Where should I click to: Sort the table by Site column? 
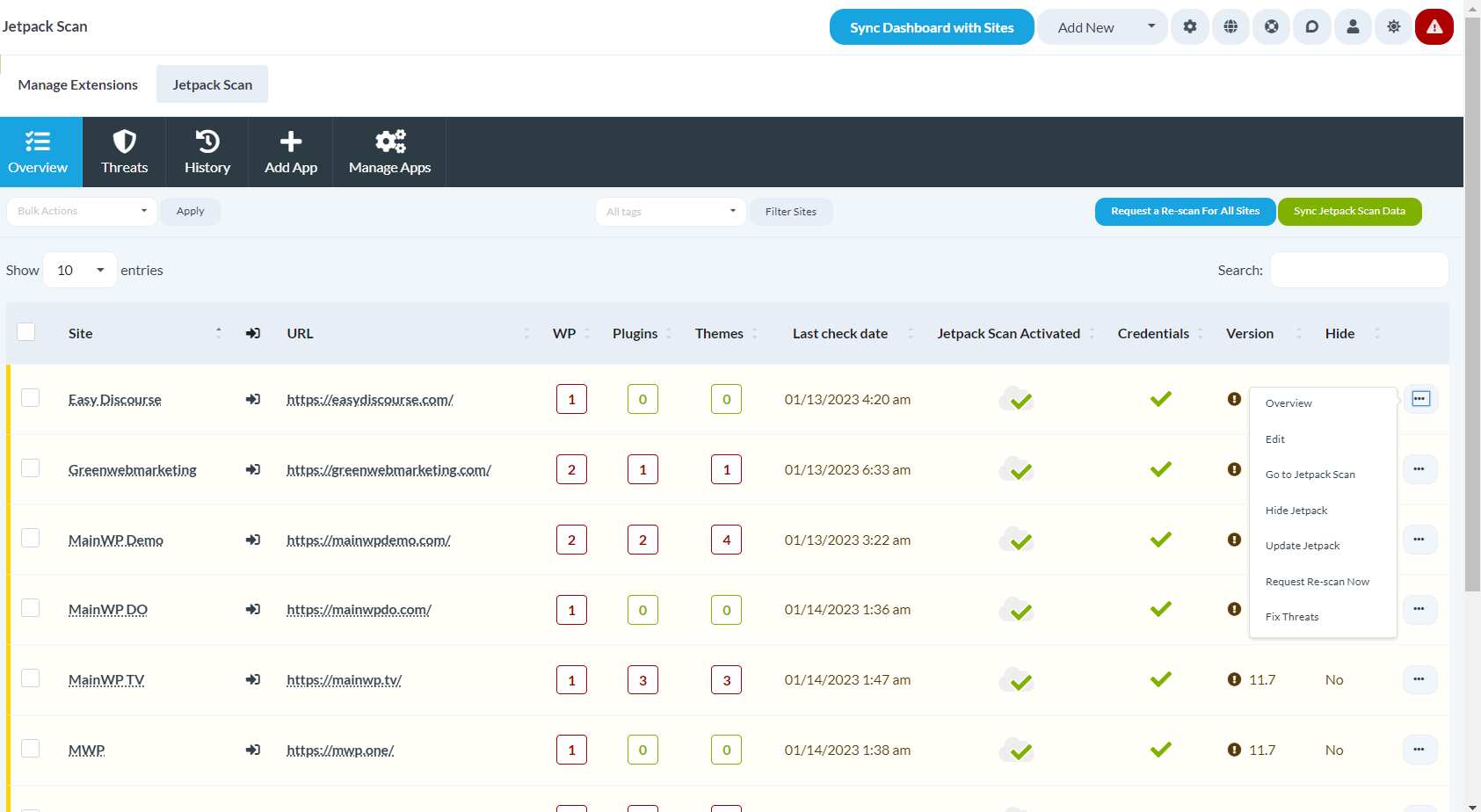coord(145,334)
